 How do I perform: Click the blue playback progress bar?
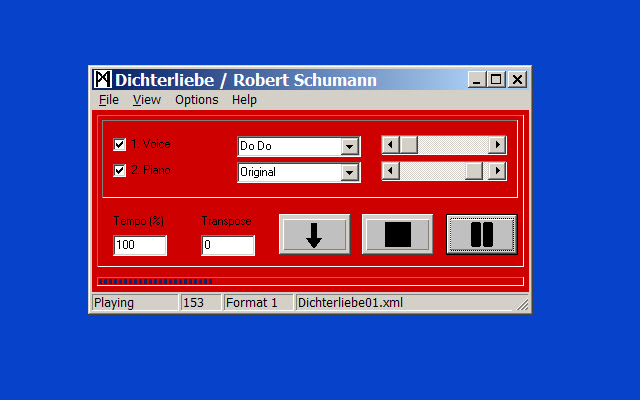click(310, 281)
